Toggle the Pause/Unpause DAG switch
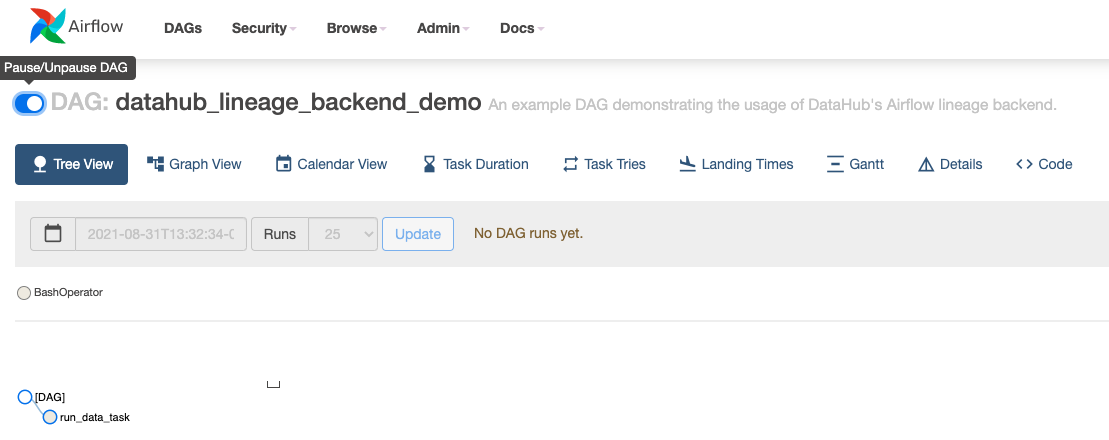1109x440 pixels. point(29,103)
